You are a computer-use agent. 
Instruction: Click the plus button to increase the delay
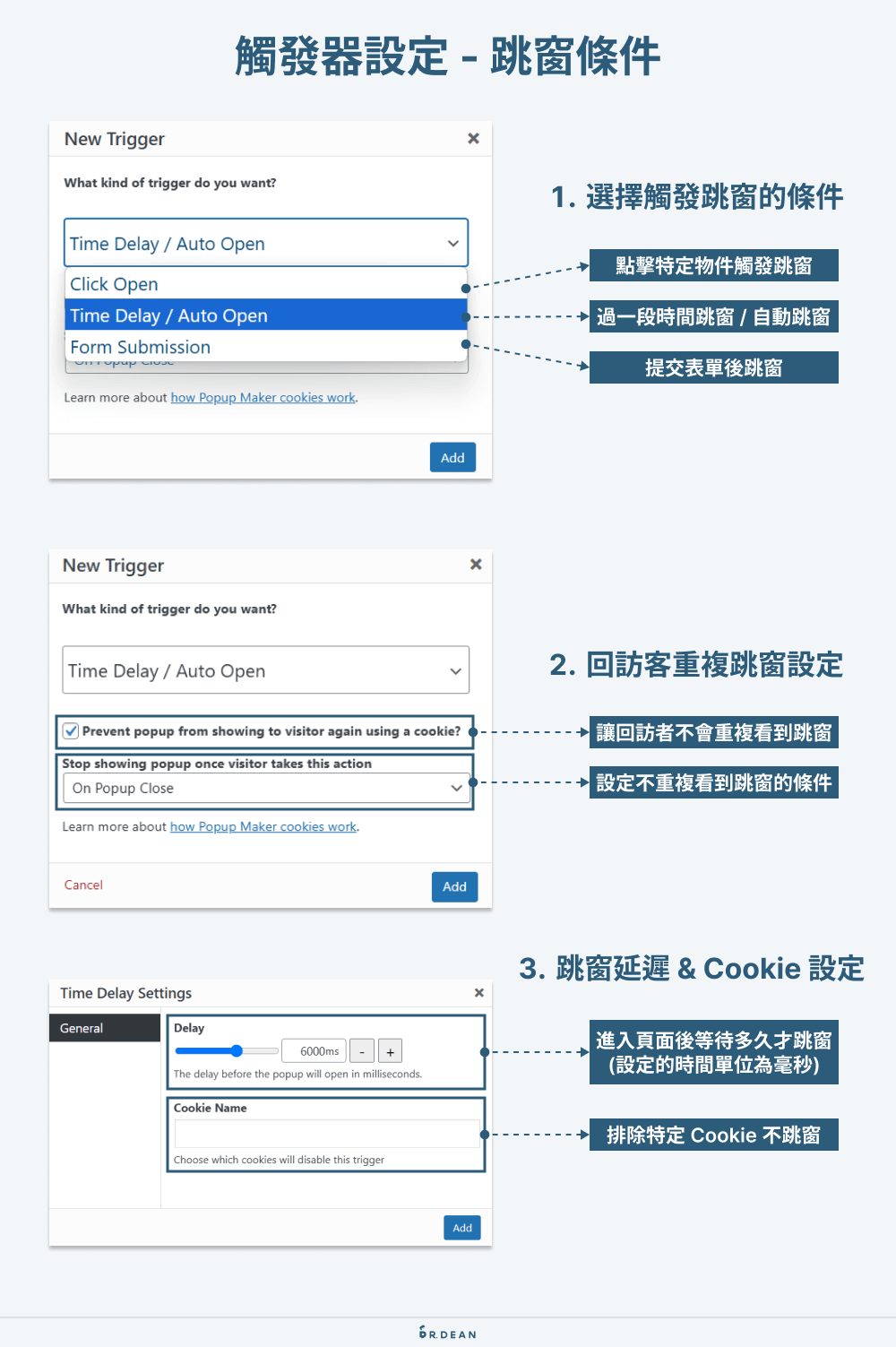[390, 1050]
